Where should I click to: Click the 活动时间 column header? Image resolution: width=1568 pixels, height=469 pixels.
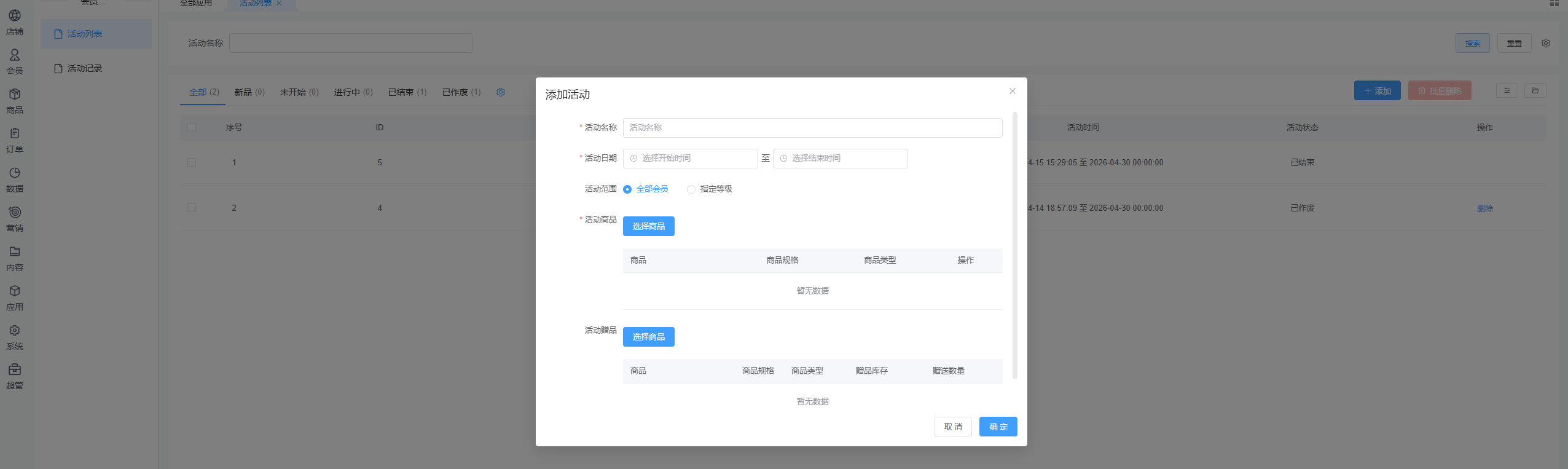[x=1083, y=127]
